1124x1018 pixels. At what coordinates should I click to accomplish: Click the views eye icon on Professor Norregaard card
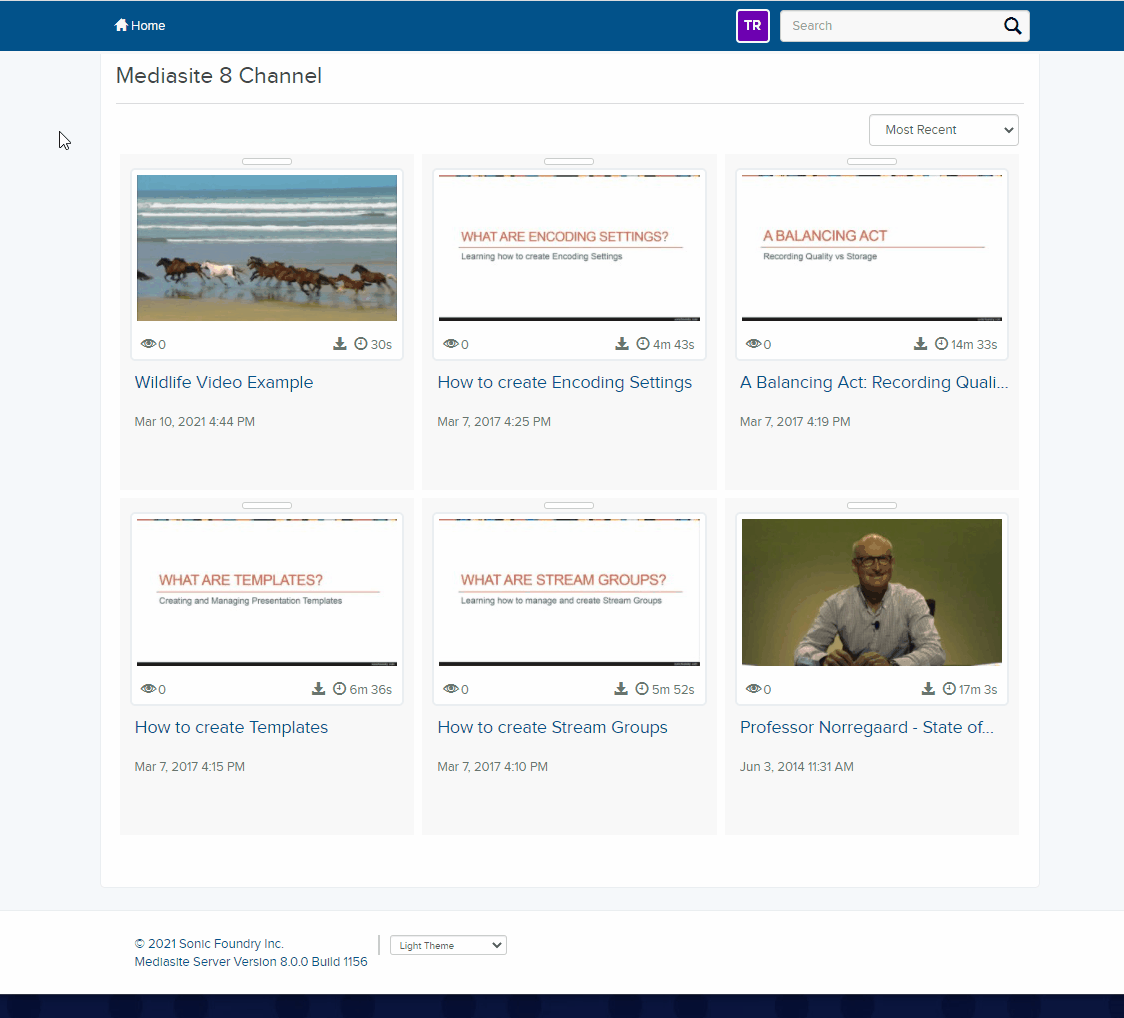tap(753, 688)
